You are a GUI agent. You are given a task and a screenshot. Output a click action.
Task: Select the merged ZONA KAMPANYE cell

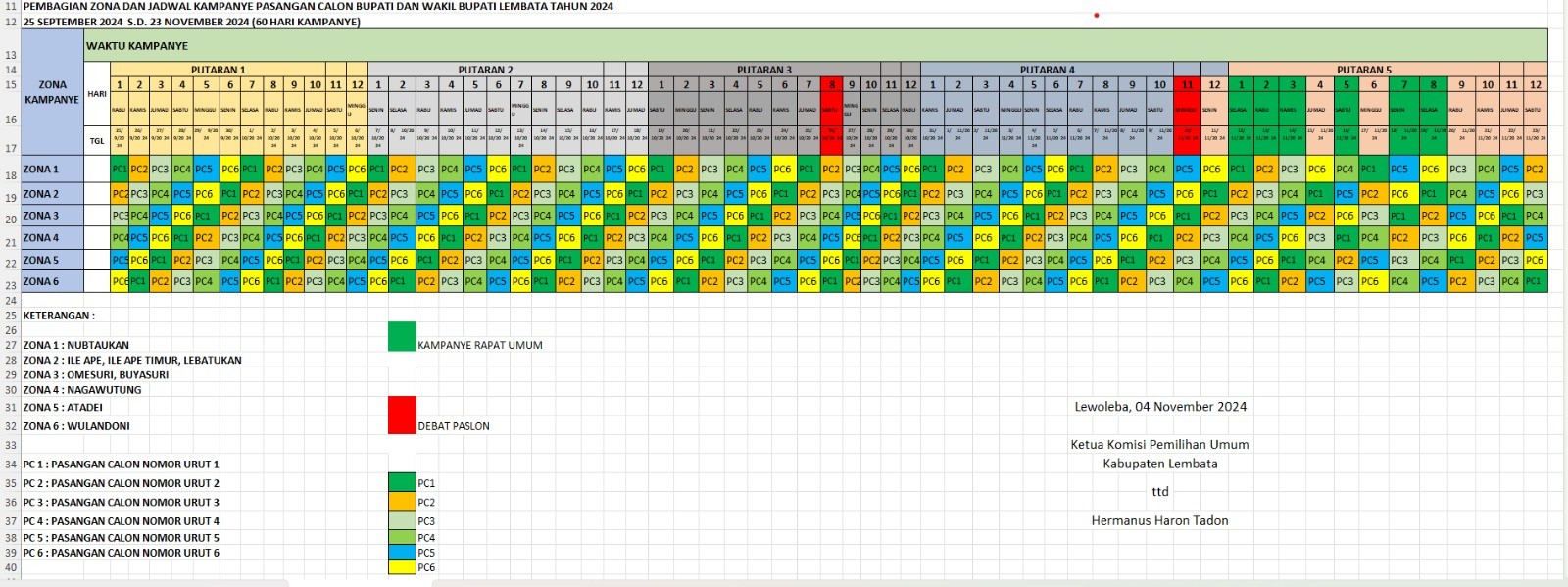53,92
